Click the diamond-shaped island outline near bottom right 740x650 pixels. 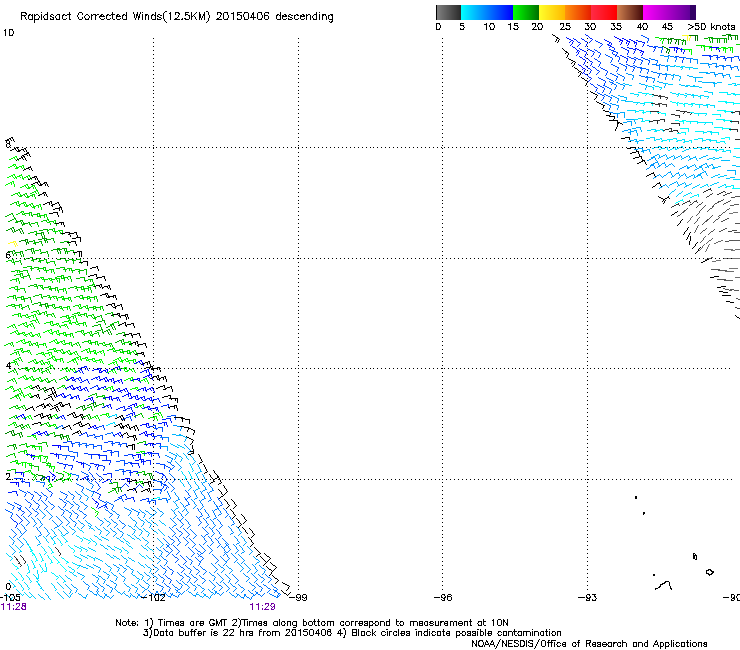click(x=709, y=572)
